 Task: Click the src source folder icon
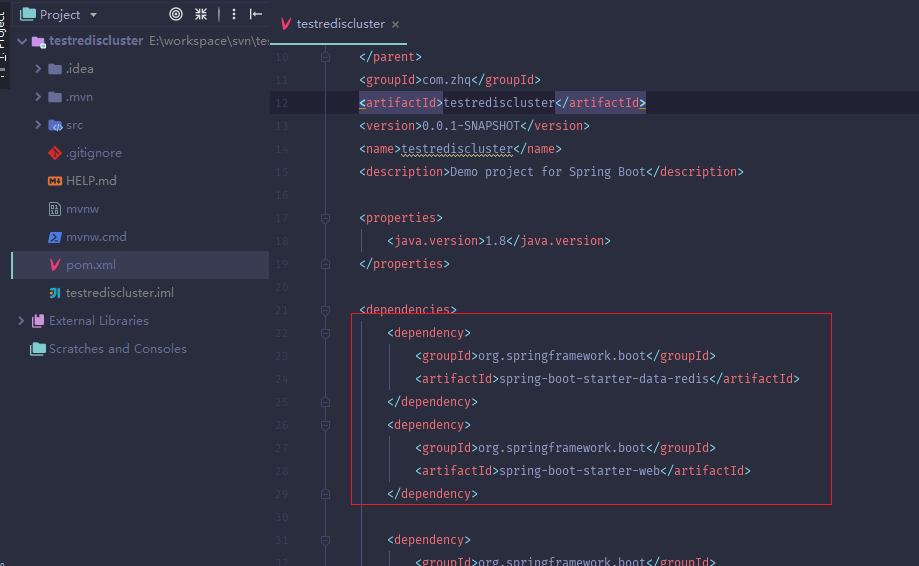[55, 125]
